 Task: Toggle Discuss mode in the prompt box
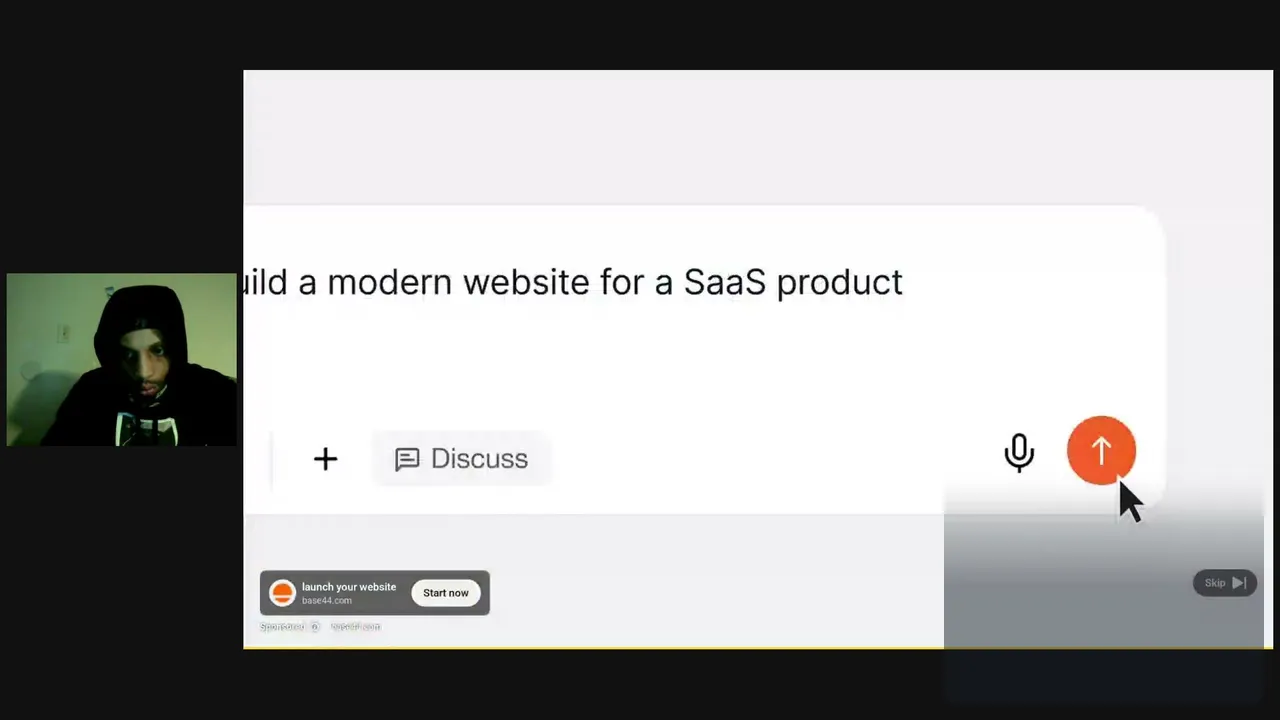pos(461,459)
